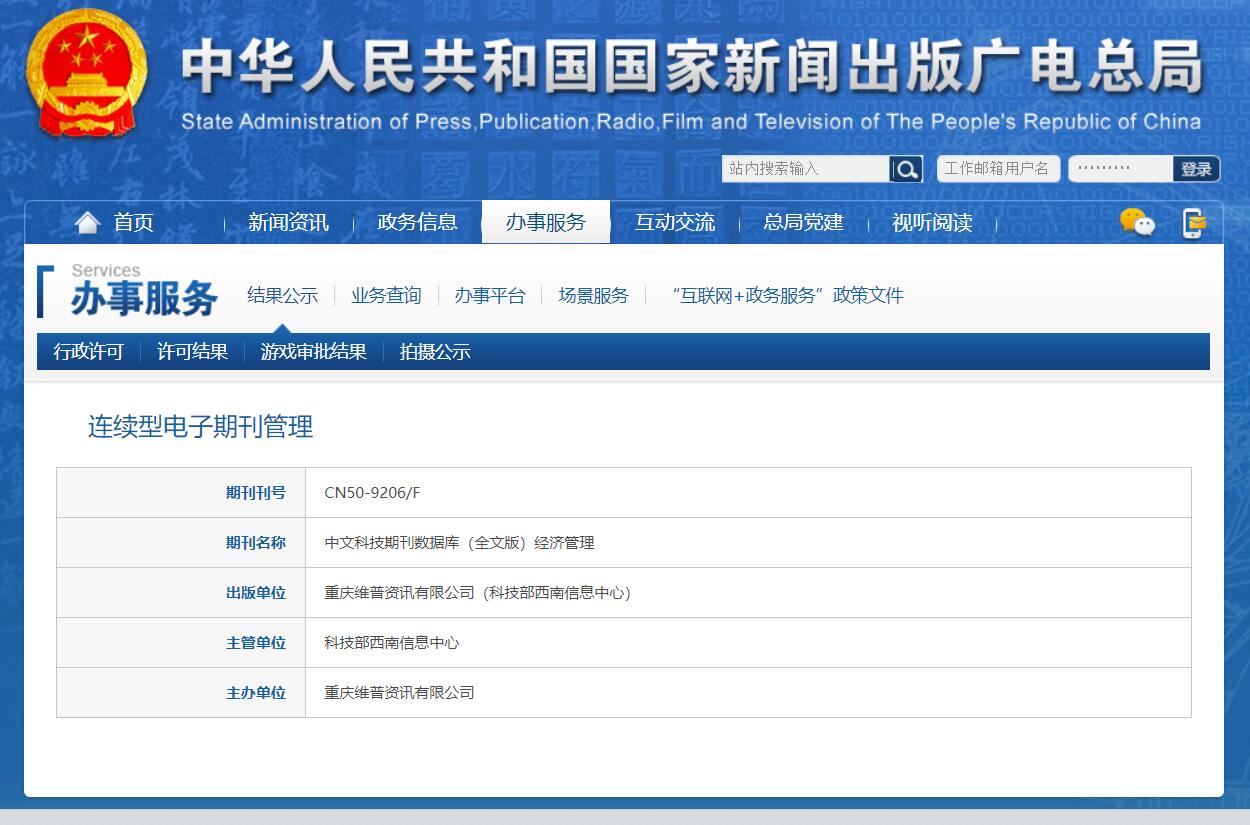Navigate to 总局党建 section
The height and width of the screenshot is (825, 1250).
tap(803, 222)
